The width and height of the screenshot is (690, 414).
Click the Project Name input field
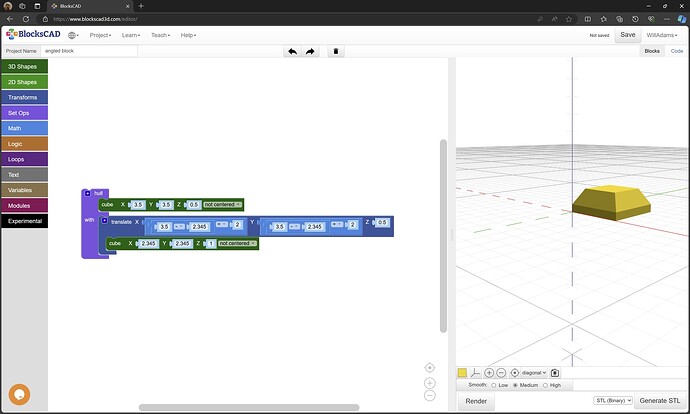click(x=89, y=51)
